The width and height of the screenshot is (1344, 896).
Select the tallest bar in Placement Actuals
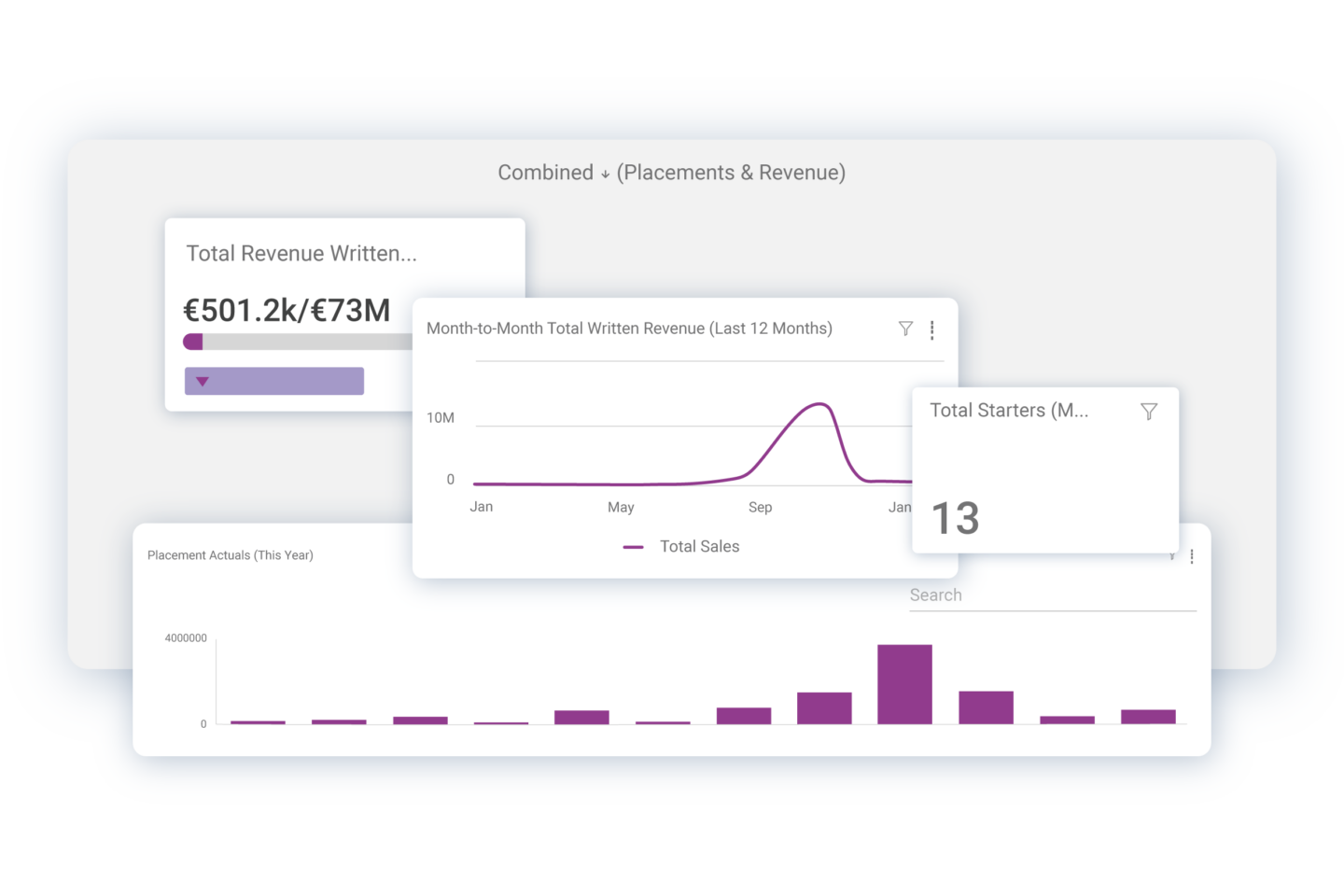pos(904,684)
